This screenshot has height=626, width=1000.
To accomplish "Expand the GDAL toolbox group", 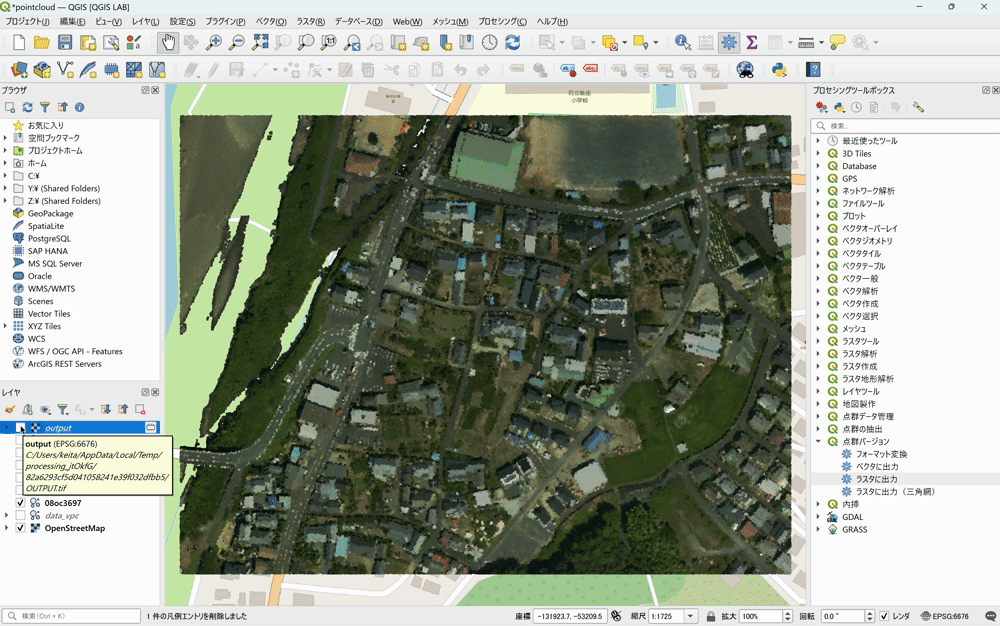I will pos(818,517).
